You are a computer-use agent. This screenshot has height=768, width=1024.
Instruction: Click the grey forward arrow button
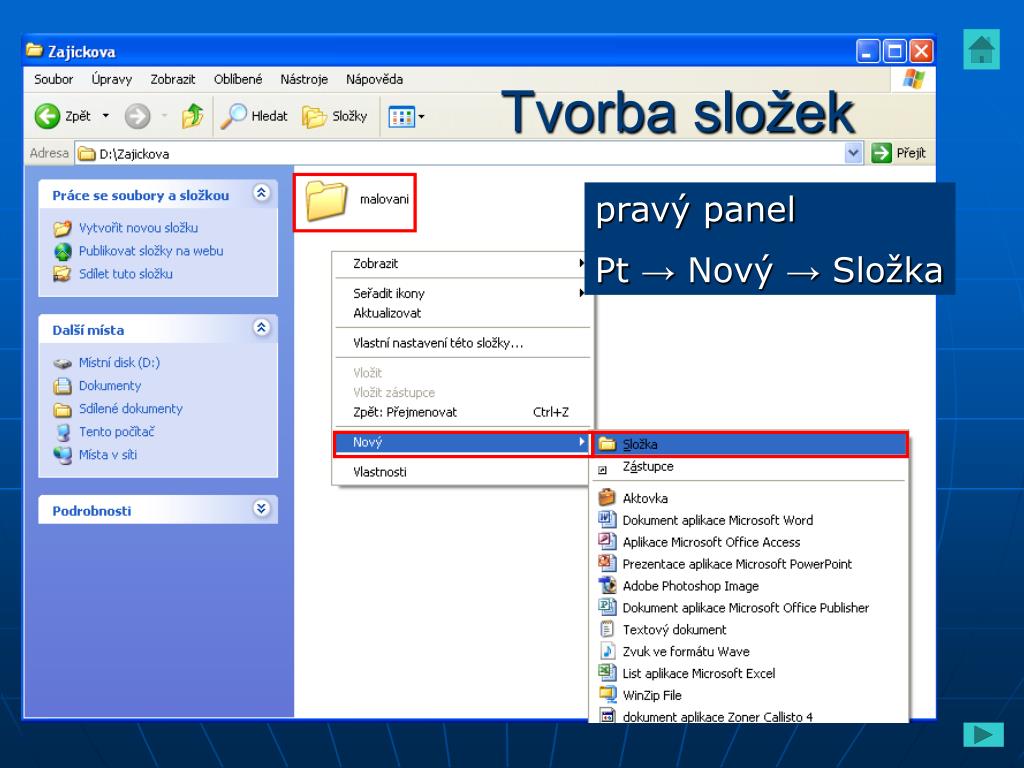pos(137,116)
